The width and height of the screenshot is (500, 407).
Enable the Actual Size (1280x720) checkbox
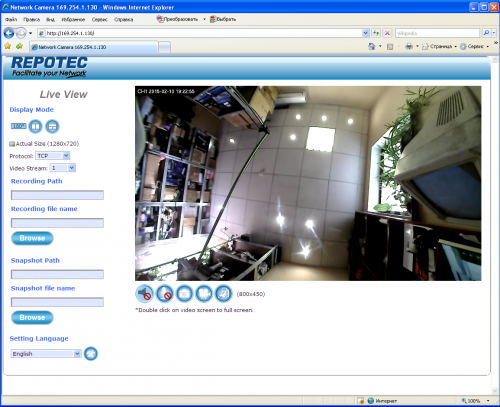pos(12,144)
